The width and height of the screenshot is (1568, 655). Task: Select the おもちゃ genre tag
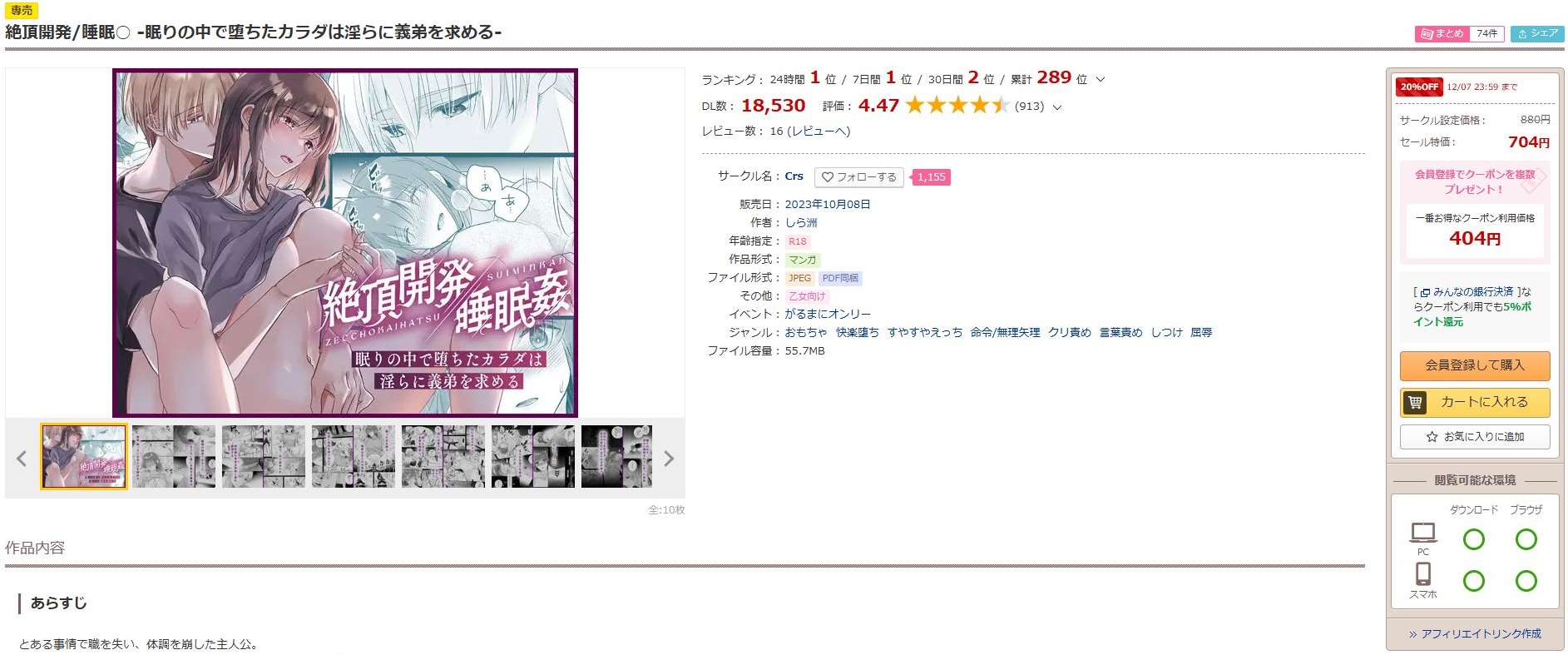tap(806, 333)
